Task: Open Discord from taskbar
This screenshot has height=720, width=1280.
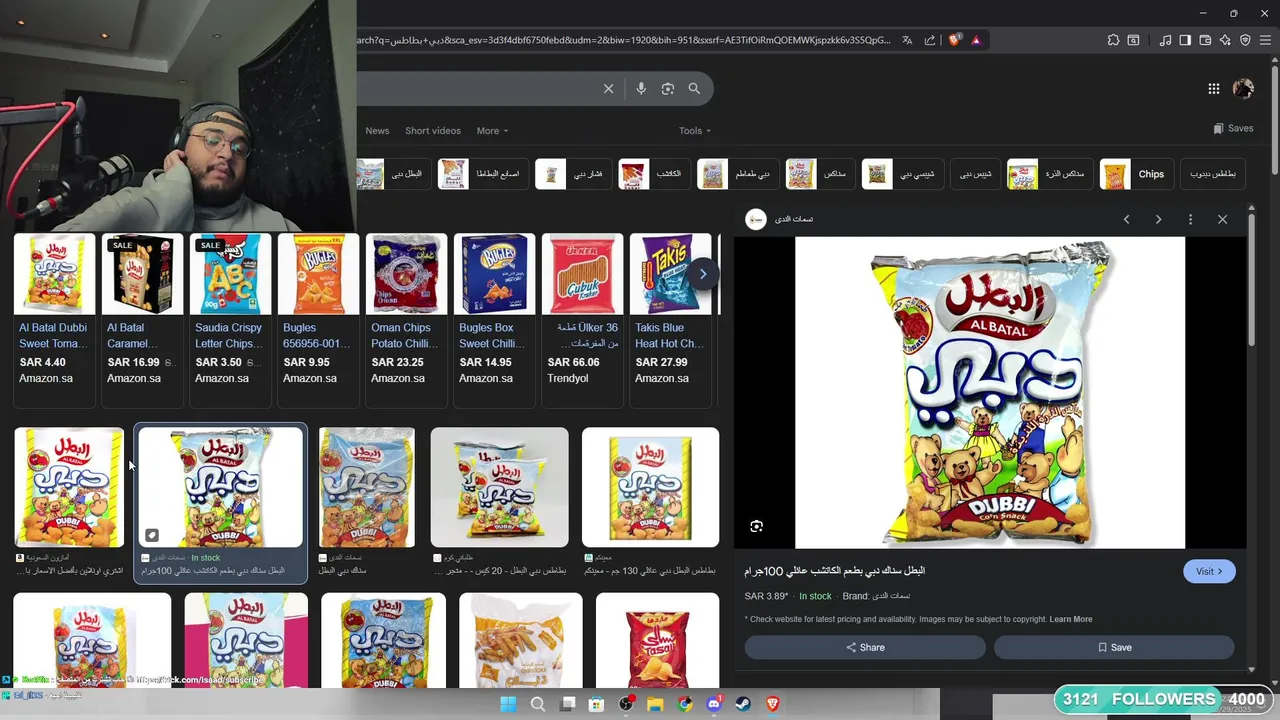Action: [714, 704]
